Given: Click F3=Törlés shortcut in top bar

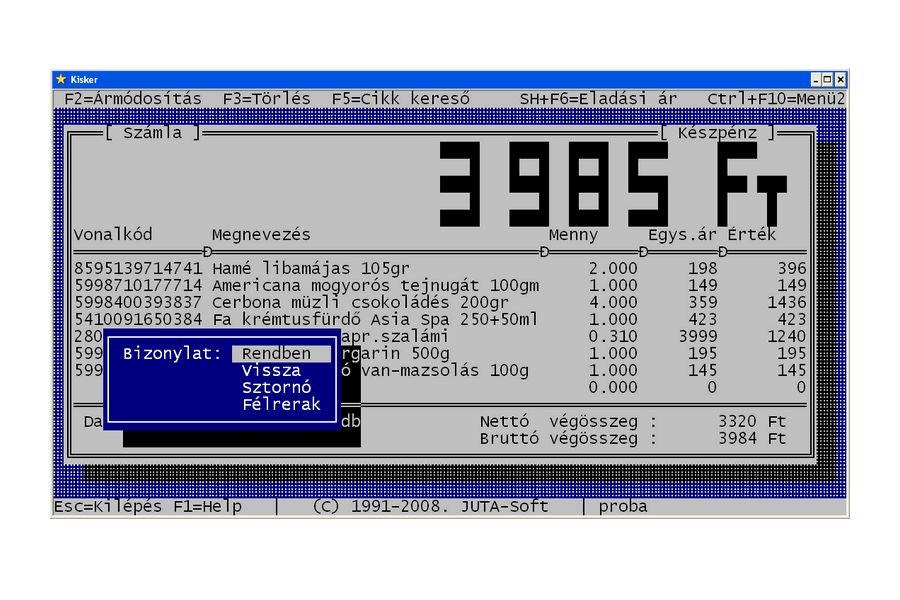Looking at the screenshot, I should [266, 99].
